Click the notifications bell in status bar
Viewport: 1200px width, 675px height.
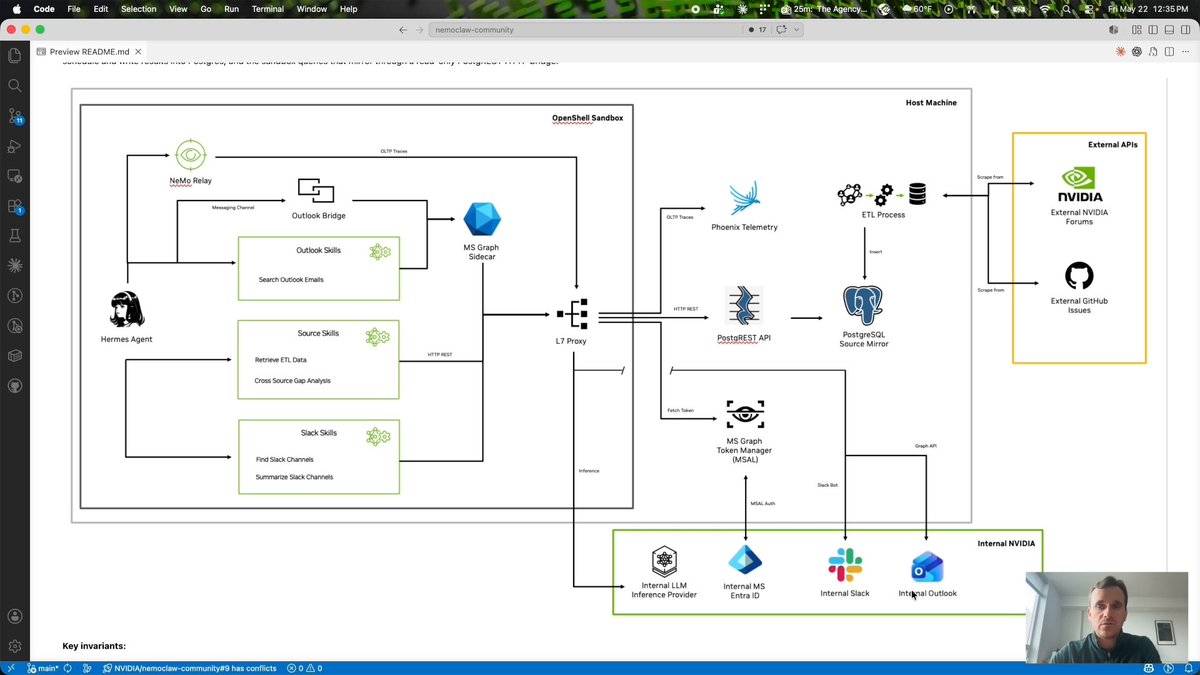tap(1188, 668)
